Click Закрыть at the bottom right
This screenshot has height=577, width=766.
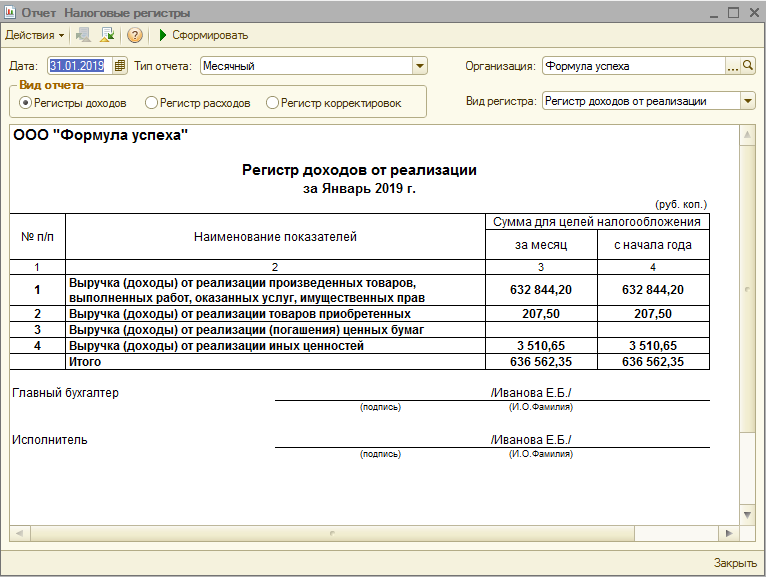point(735,563)
